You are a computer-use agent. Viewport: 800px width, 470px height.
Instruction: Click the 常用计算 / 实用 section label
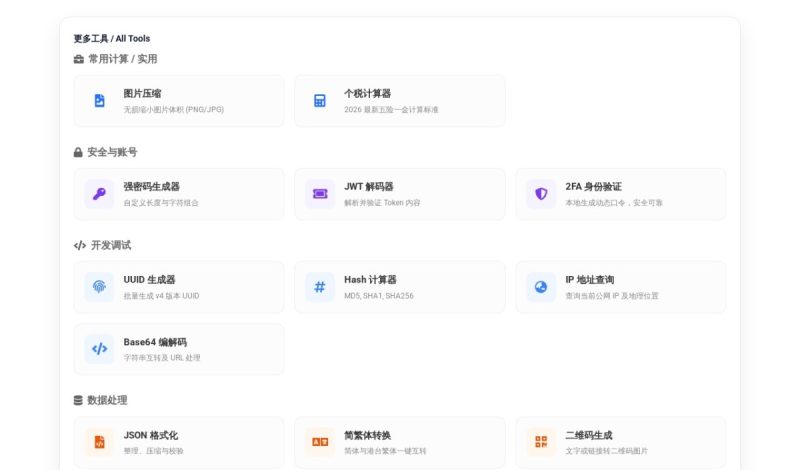pos(123,59)
